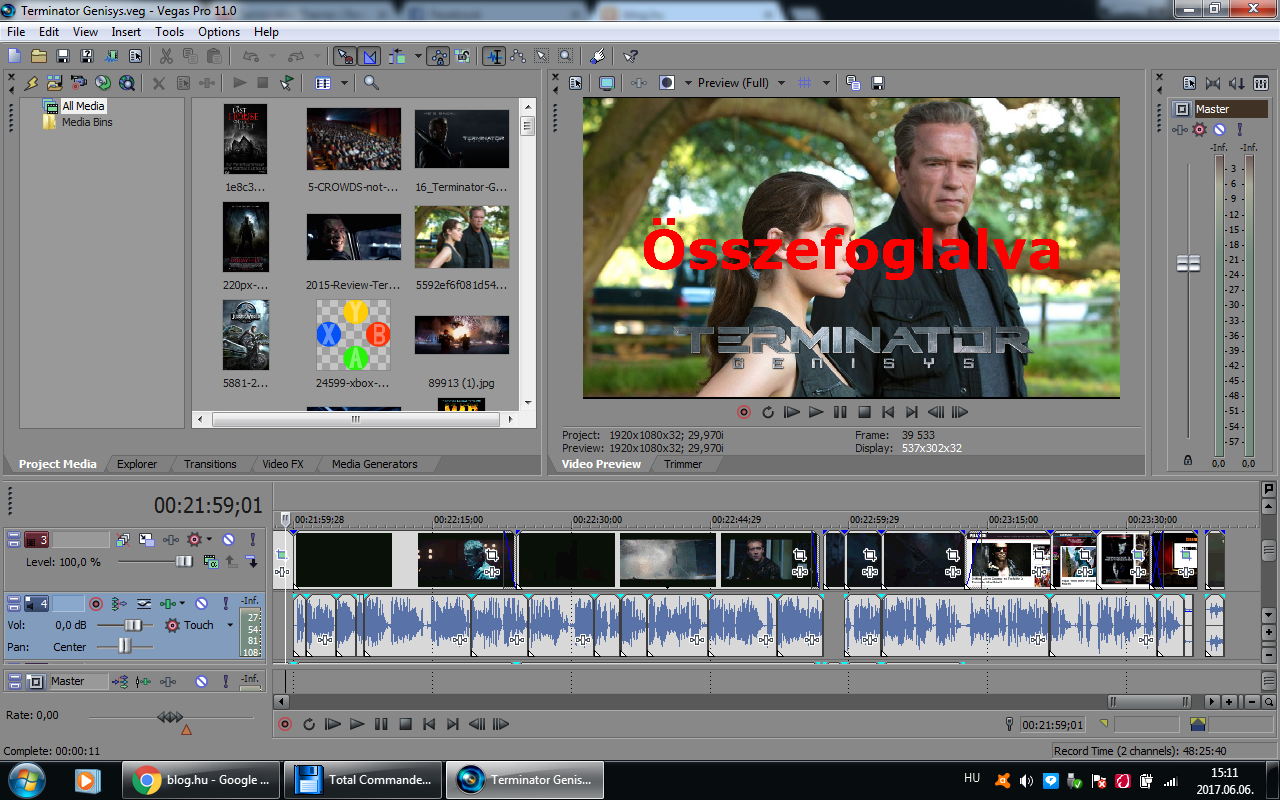Open Overlays grid dropdown arrow

pos(826,83)
